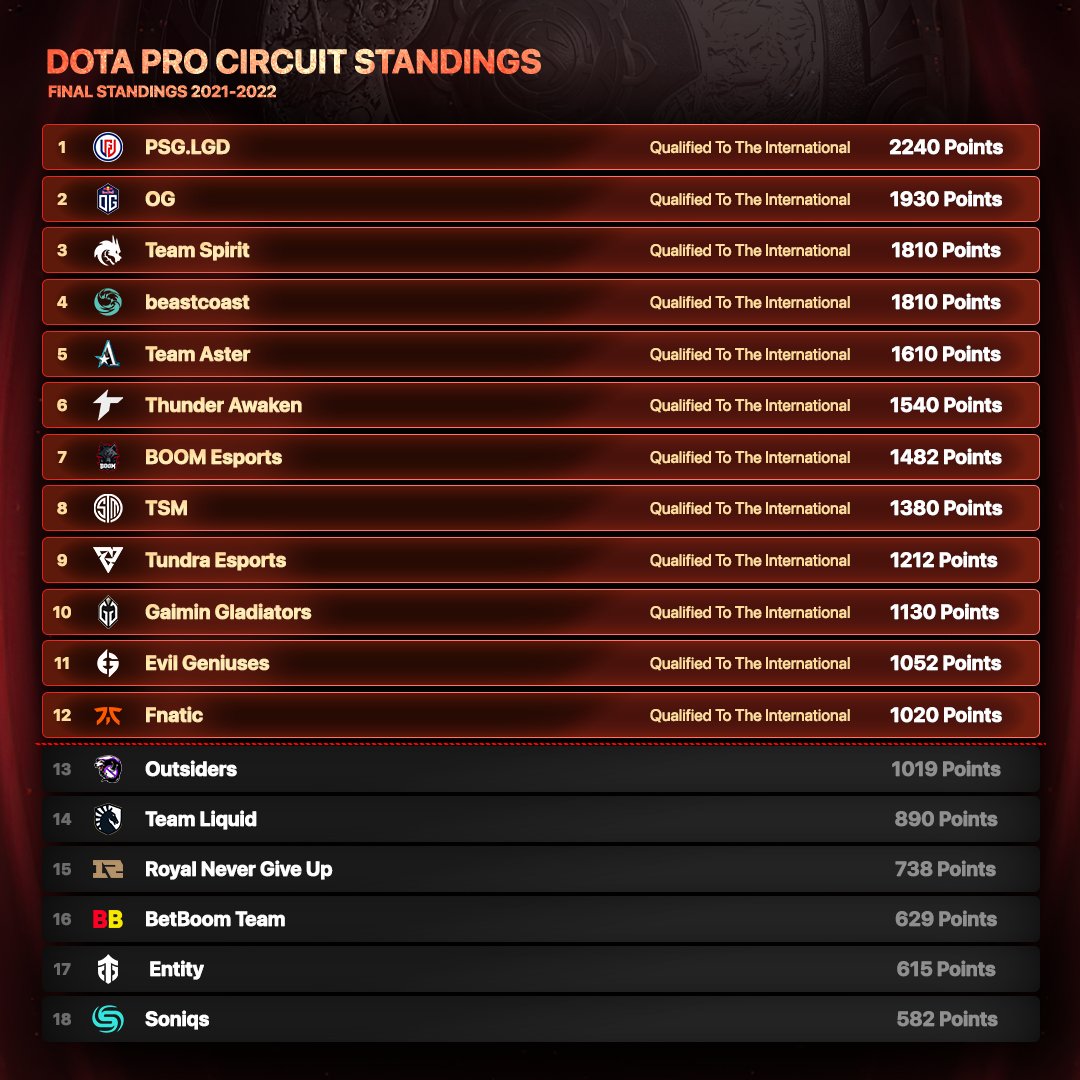This screenshot has width=1080, height=1080.
Task: Select the Team Spirit dragon logo
Action: click(x=108, y=251)
